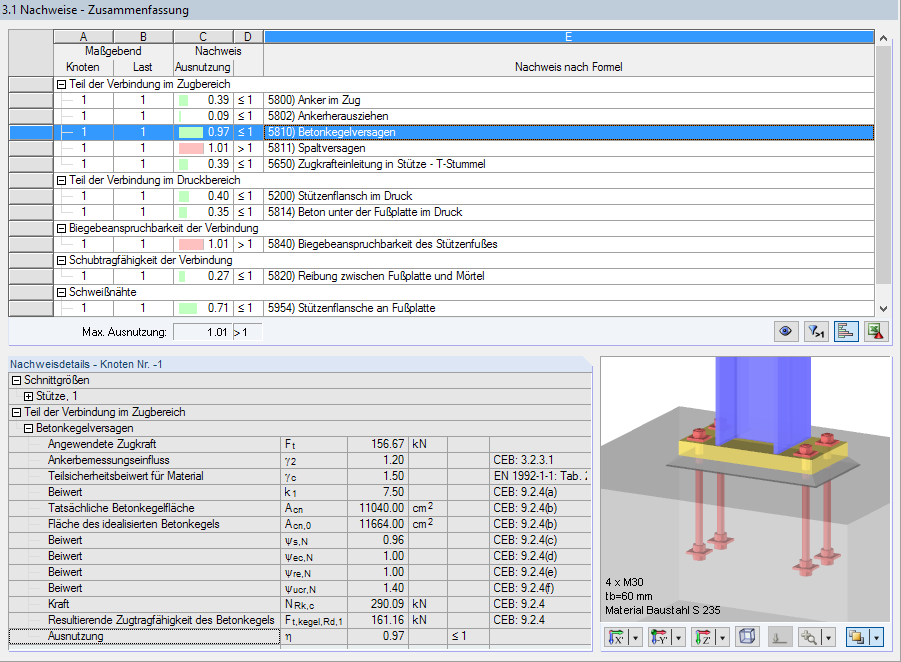Toggle the eye view mode button
Screen dimensions: 901x662
tap(786, 332)
